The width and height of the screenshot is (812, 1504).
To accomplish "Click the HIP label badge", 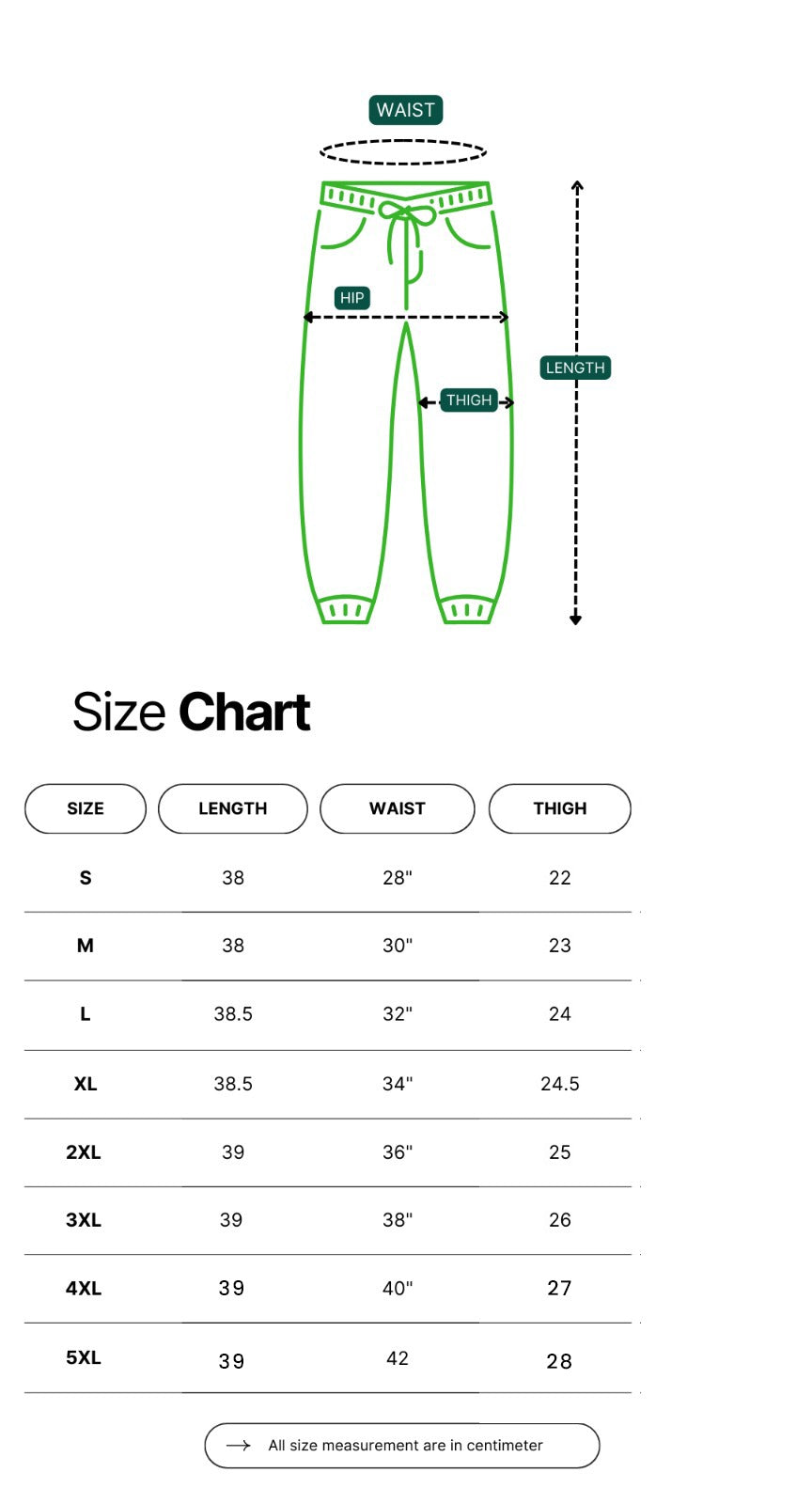I will click(x=352, y=298).
